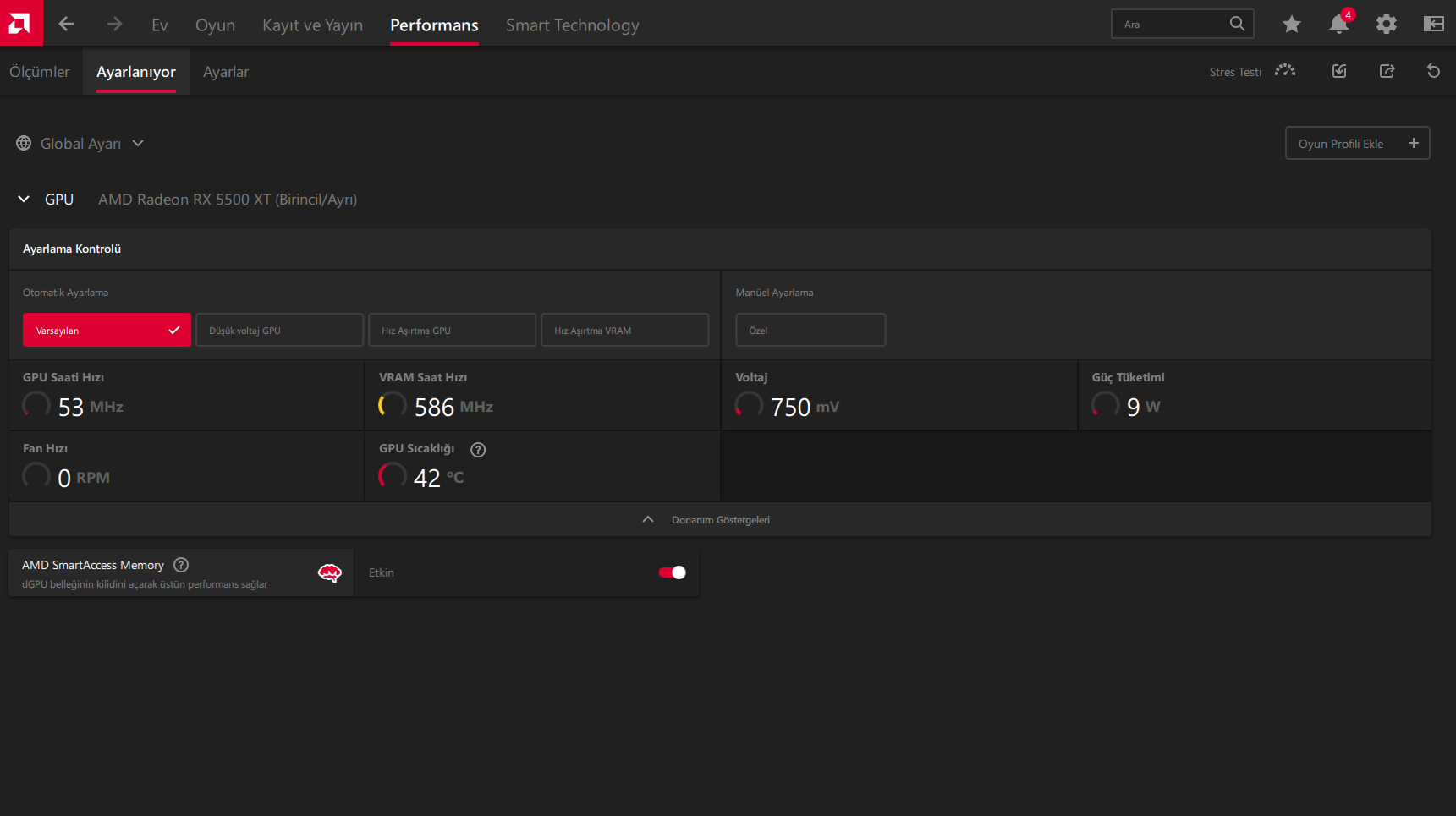Open Smart Technology tab

(x=573, y=25)
